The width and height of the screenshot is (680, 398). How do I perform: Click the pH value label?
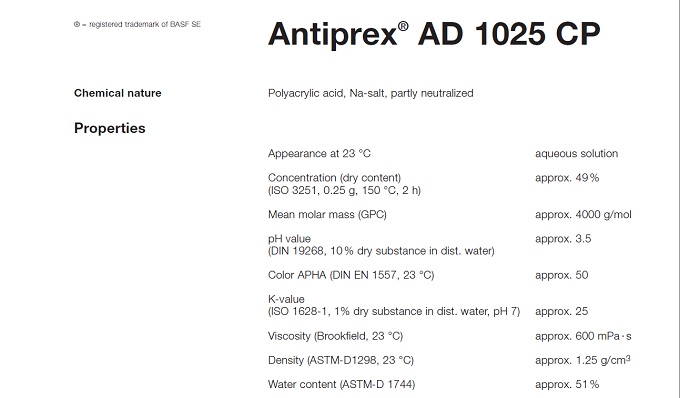coord(289,239)
